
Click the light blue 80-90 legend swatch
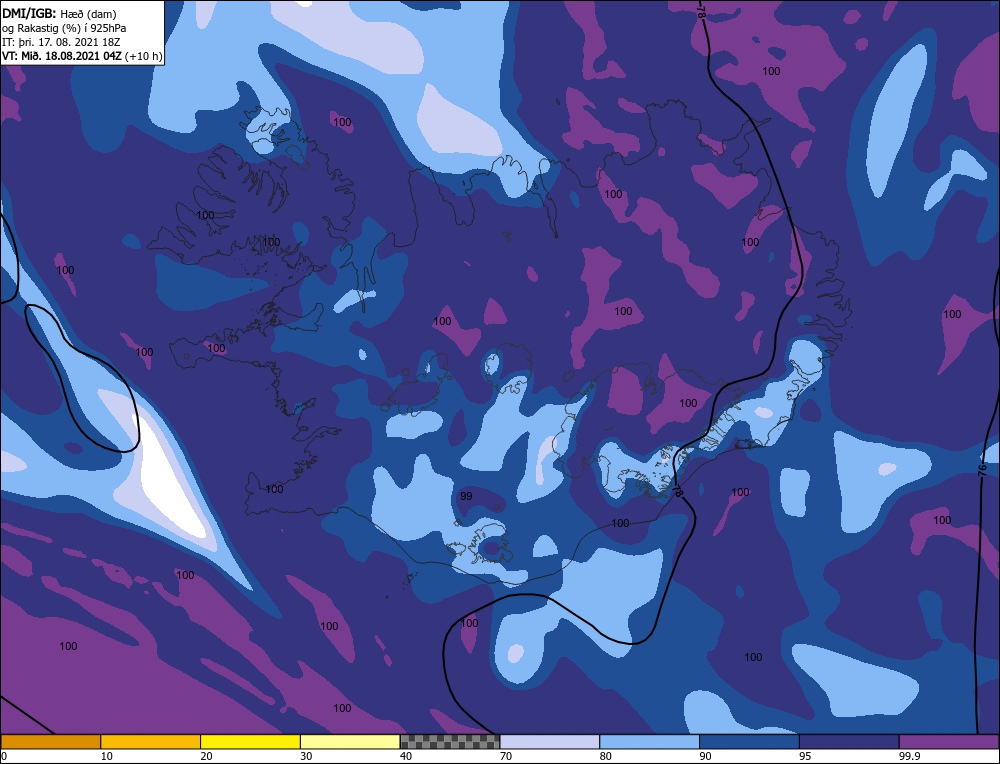649,741
